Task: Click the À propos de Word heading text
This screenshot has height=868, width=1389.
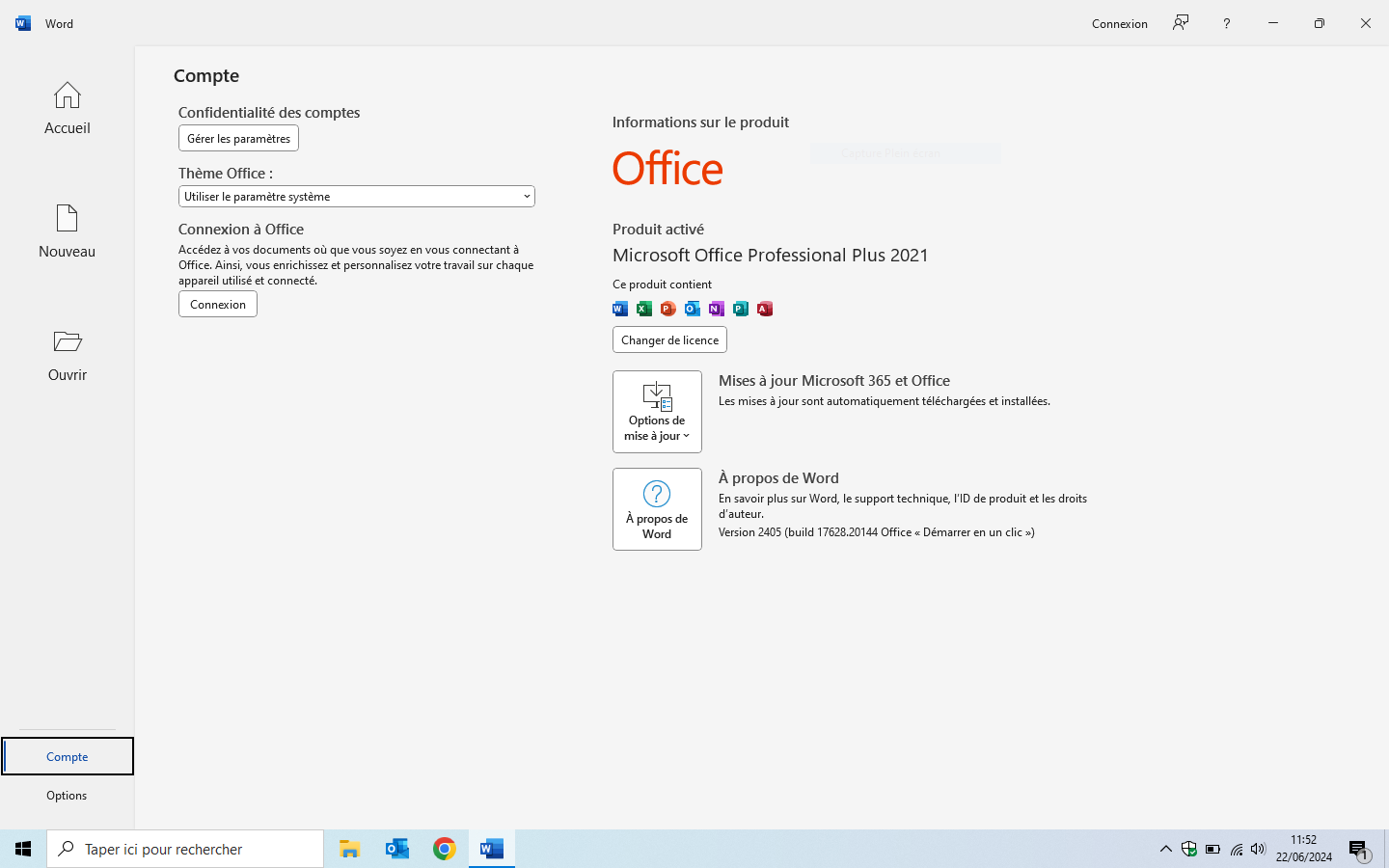Action: click(778, 478)
